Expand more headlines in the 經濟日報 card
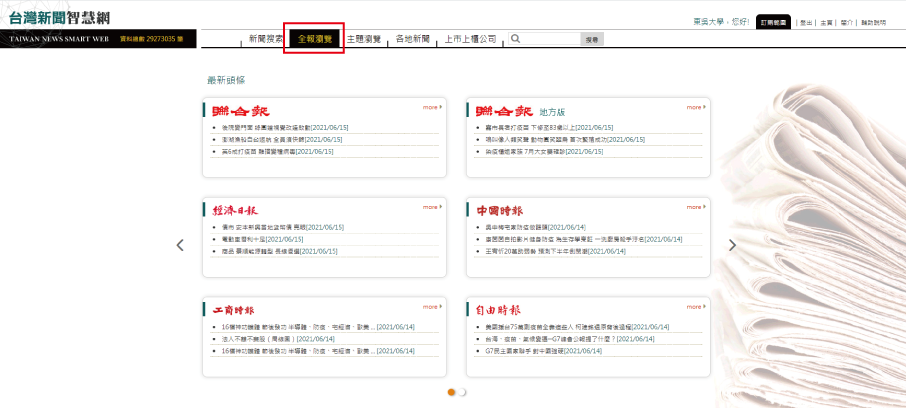 (432, 207)
